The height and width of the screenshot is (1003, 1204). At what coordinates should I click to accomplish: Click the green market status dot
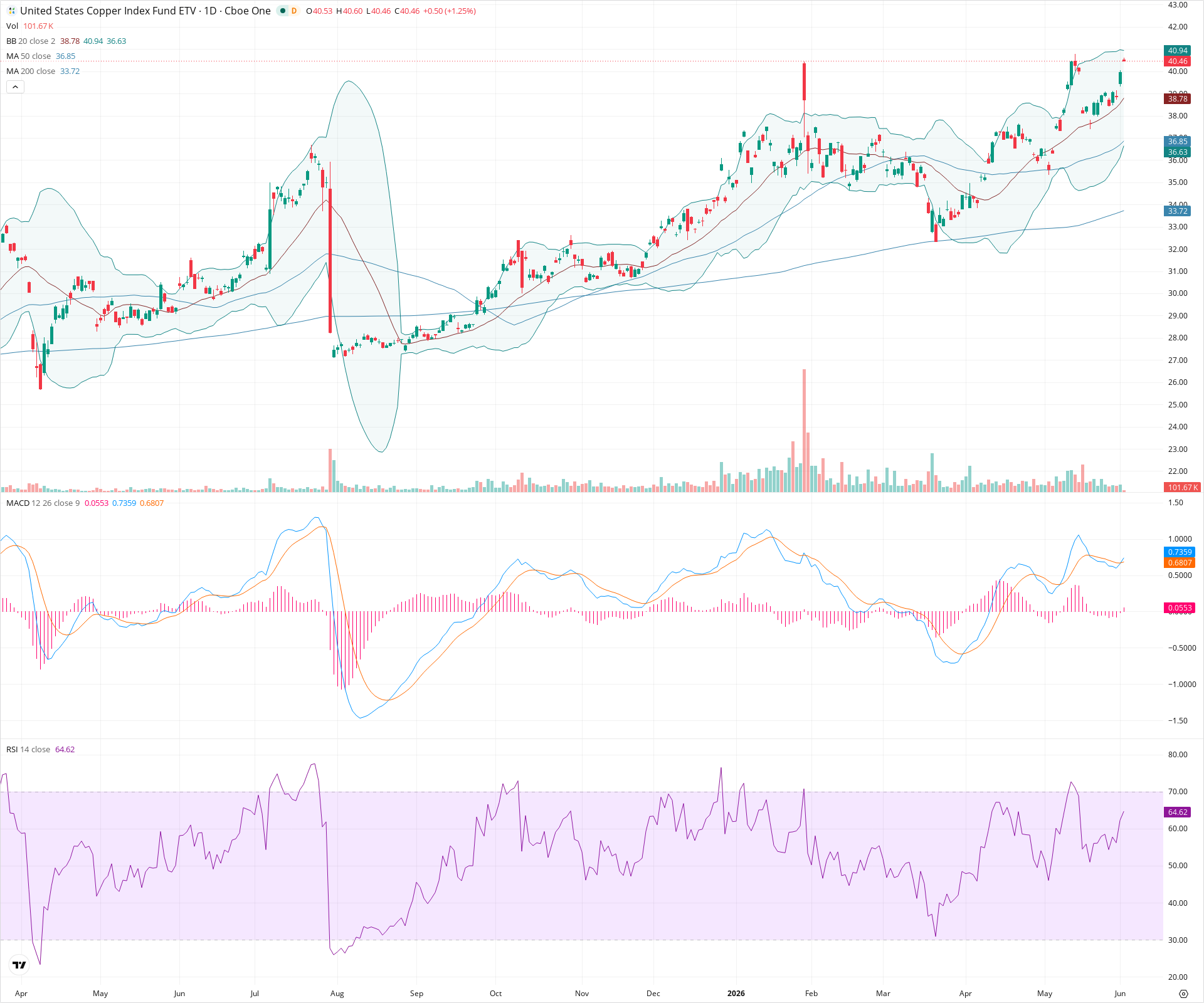pos(283,11)
